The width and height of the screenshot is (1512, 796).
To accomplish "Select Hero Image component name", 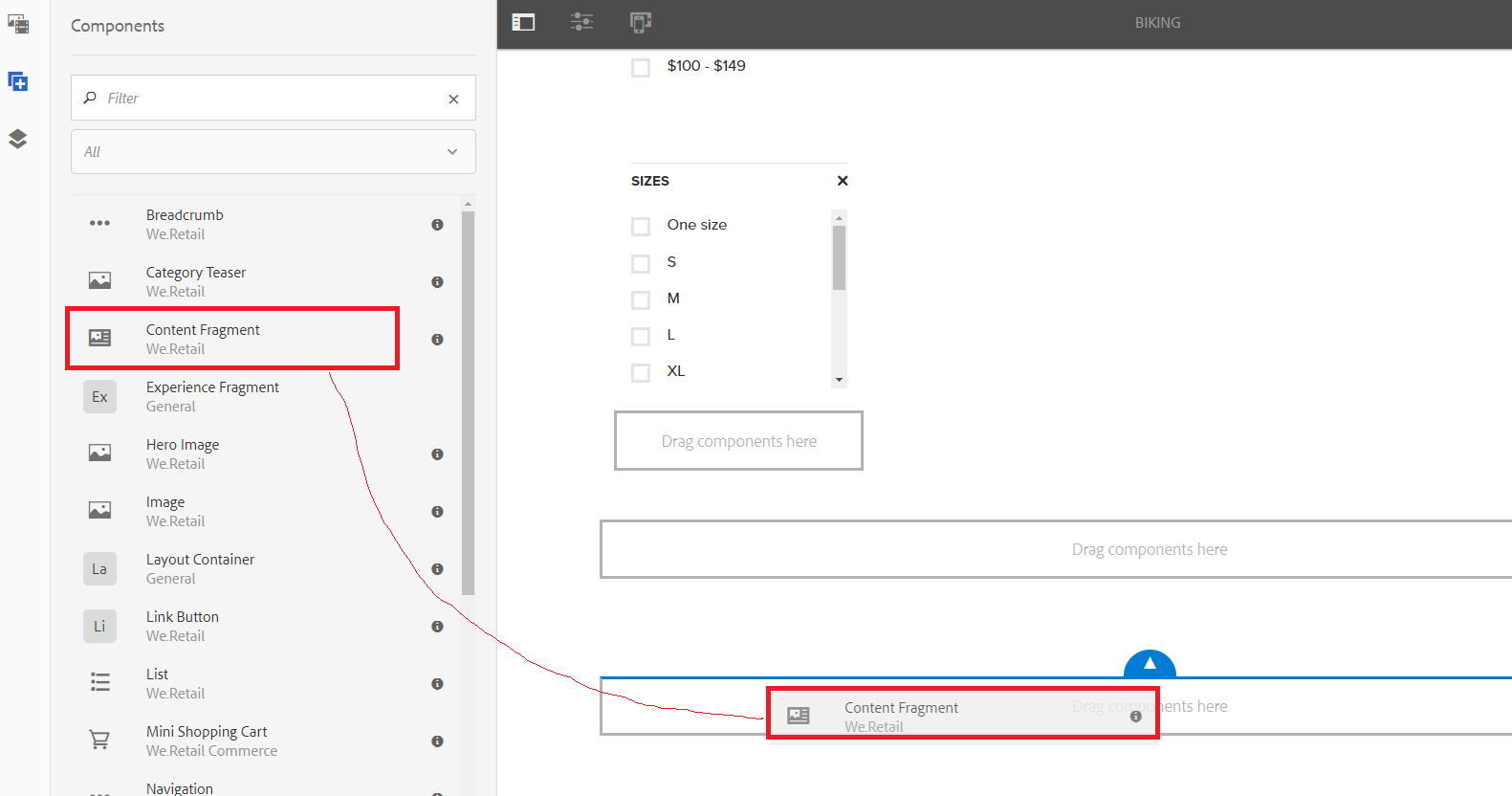I will (x=183, y=445).
